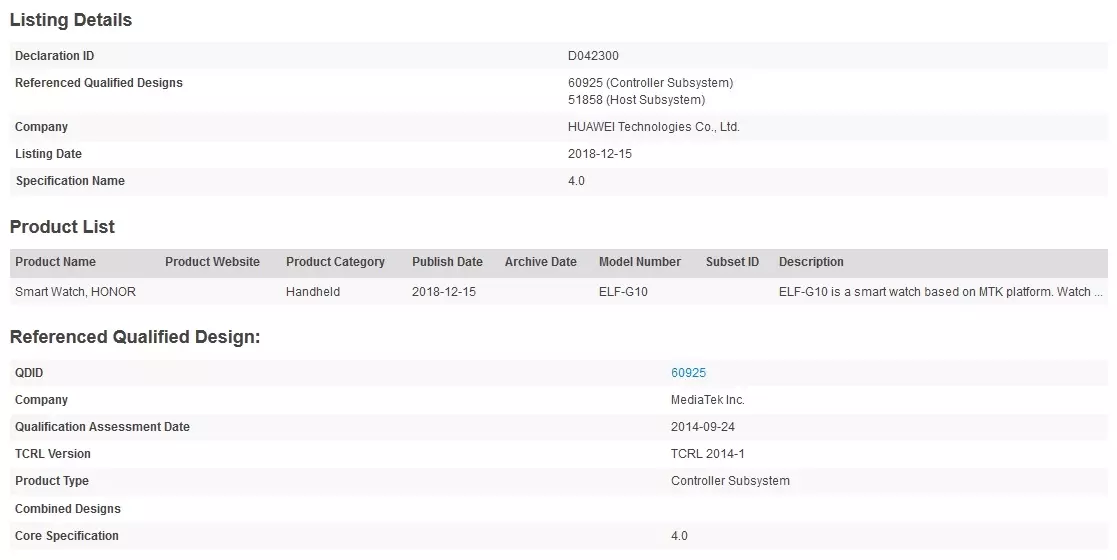
Task: Click the Publish Date column header
Action: point(447,261)
